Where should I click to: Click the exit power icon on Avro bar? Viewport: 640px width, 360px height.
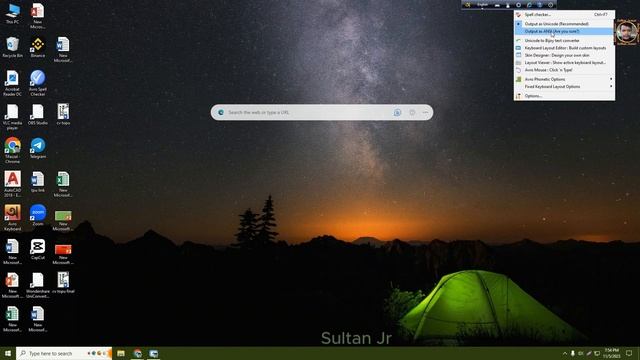coord(550,5)
